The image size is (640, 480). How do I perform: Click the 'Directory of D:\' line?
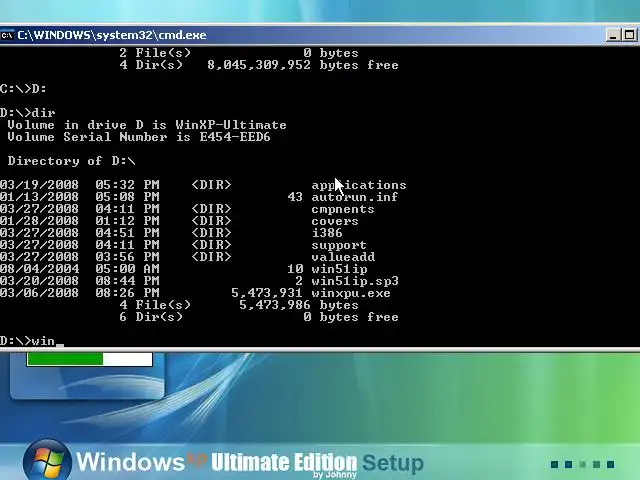coord(71,161)
